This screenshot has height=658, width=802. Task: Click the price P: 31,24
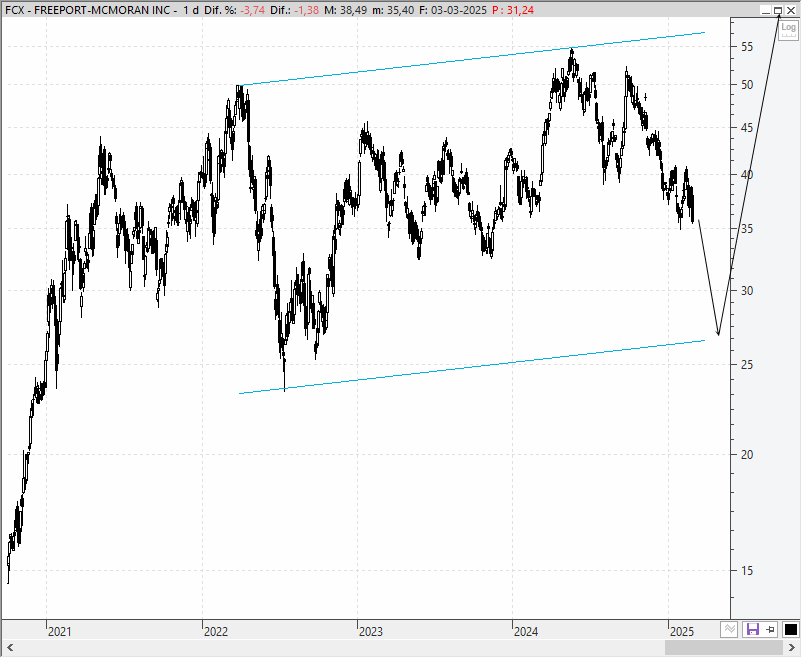pyautogui.click(x=513, y=10)
